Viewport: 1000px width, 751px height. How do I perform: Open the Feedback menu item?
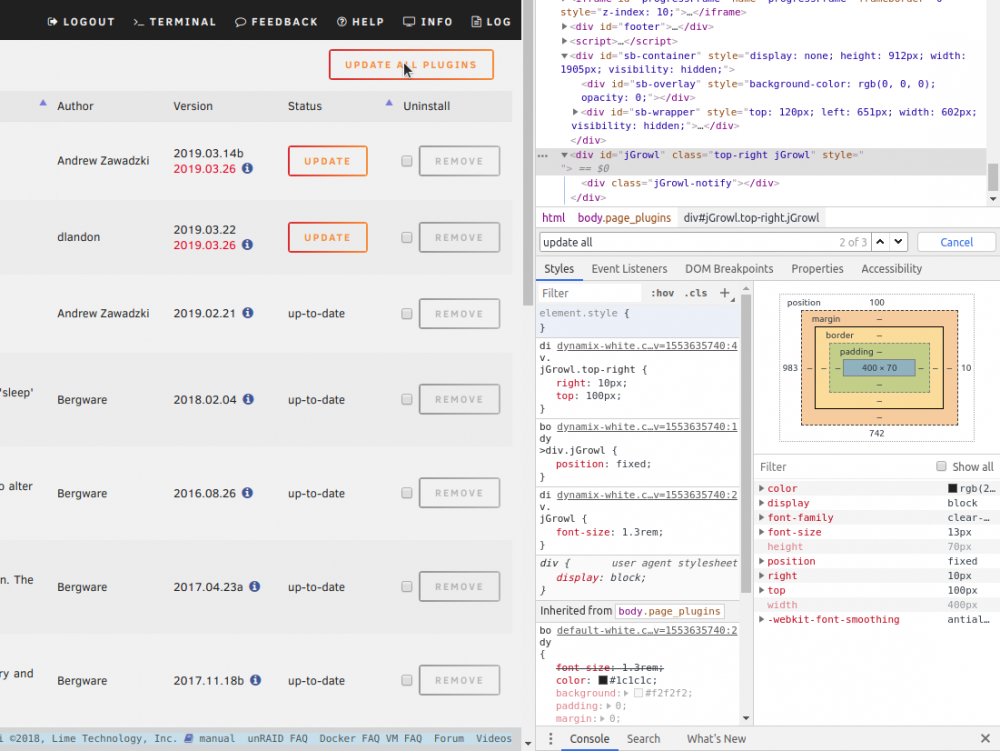[x=276, y=22]
